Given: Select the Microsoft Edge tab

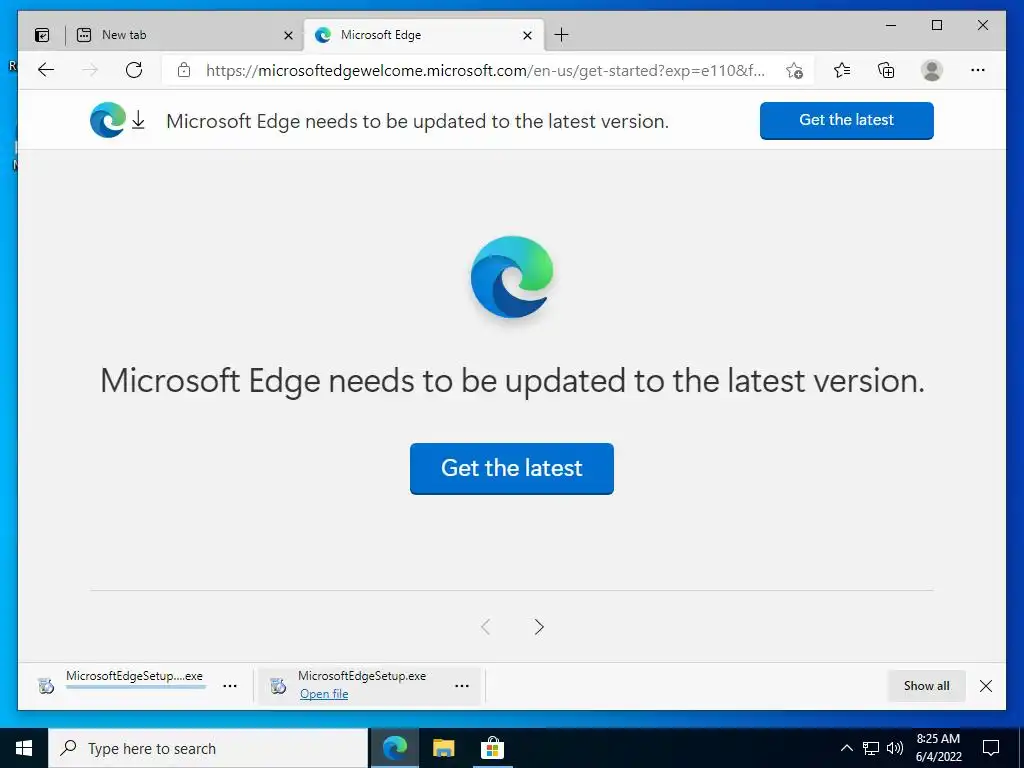Looking at the screenshot, I should click(x=423, y=35).
